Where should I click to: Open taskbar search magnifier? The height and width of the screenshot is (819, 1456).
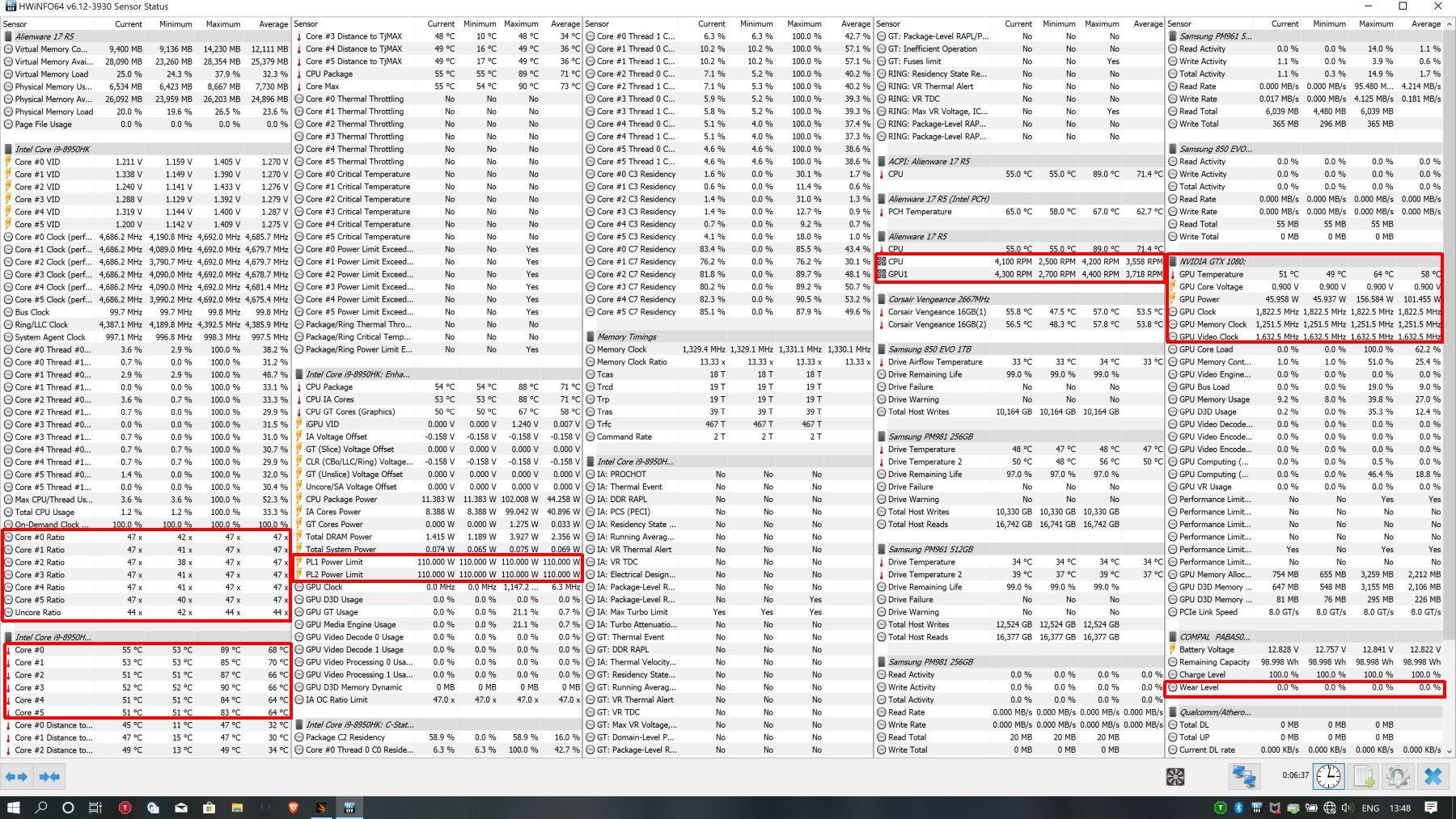(x=41, y=807)
